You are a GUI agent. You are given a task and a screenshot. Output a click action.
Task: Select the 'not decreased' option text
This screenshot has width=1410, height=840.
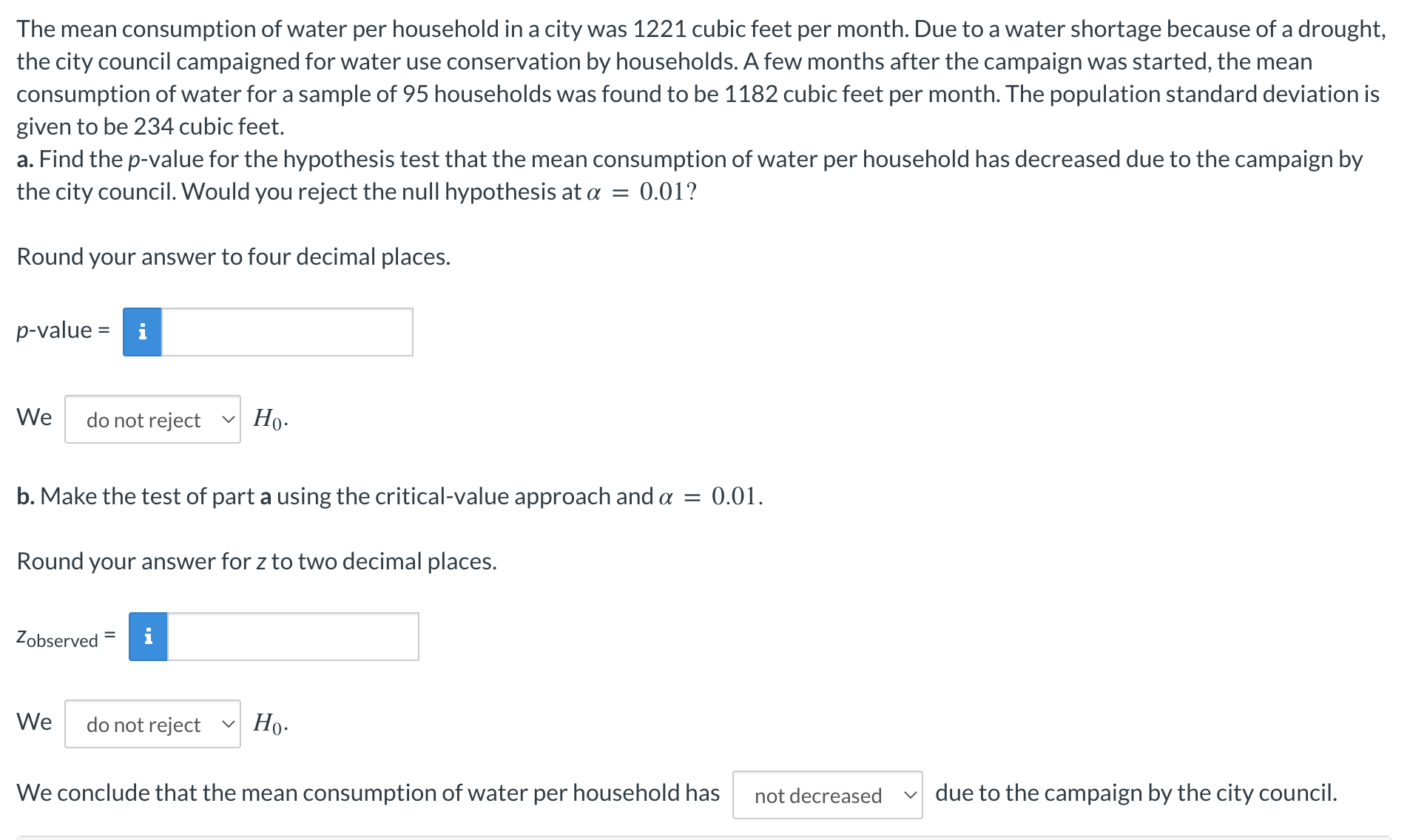817,796
